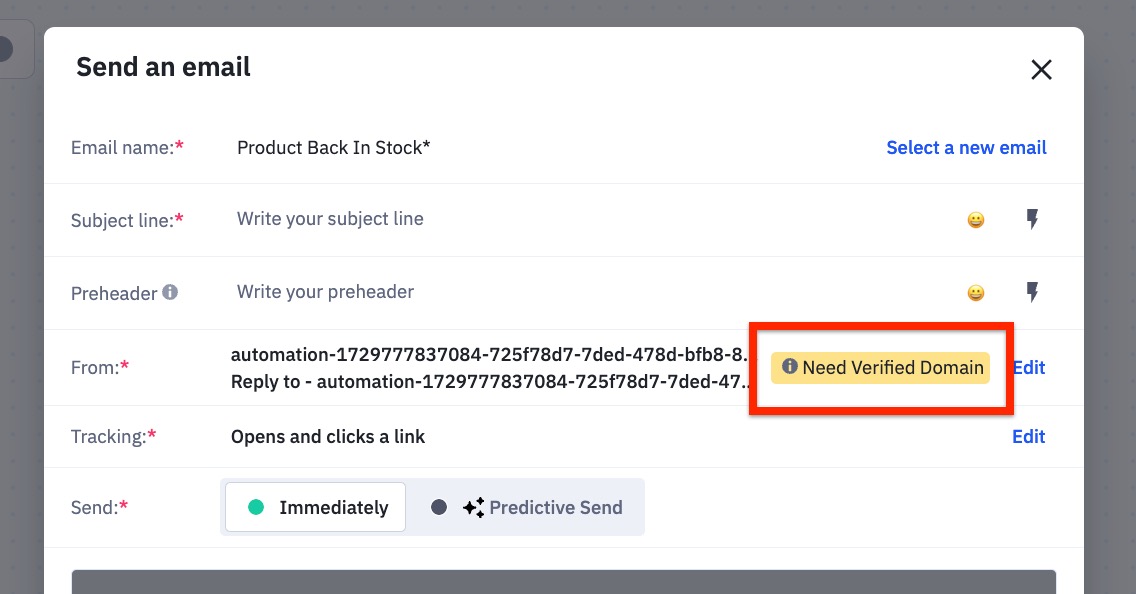Viewport: 1136px width, 594px height.
Task: Click the Reply to address line
Action: coord(488,381)
